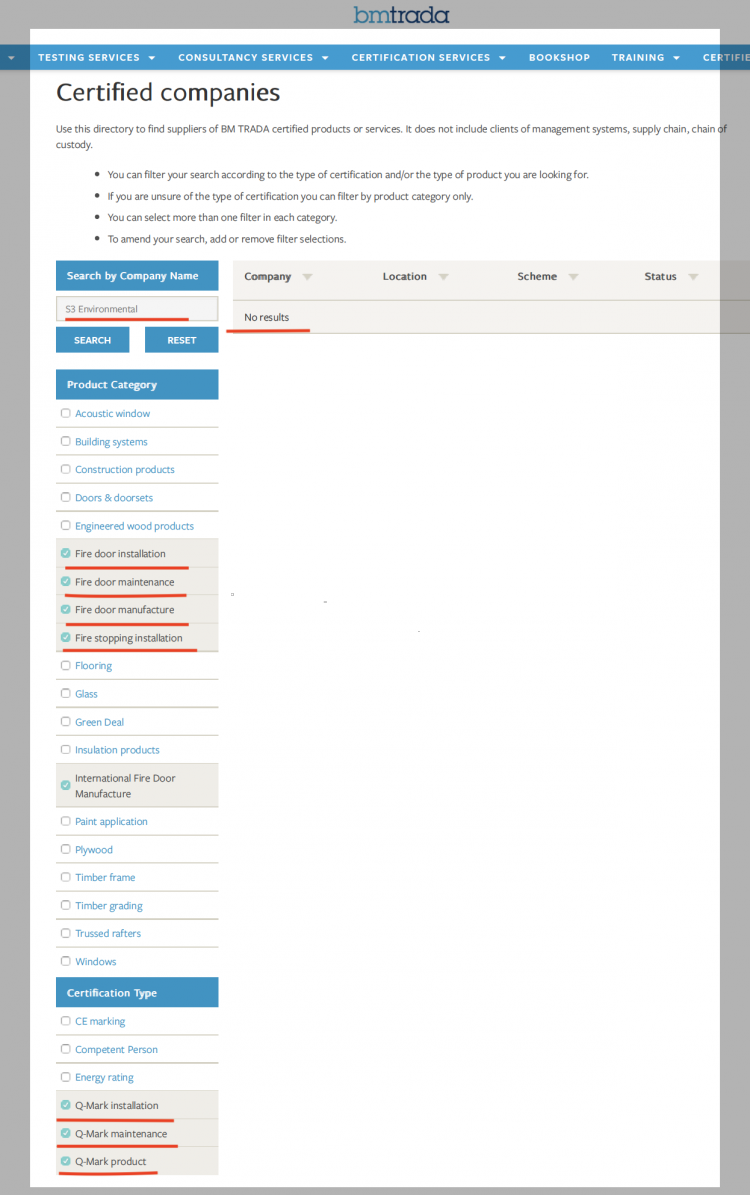Sort by Location column arrow
This screenshot has width=750, height=1195.
click(444, 277)
